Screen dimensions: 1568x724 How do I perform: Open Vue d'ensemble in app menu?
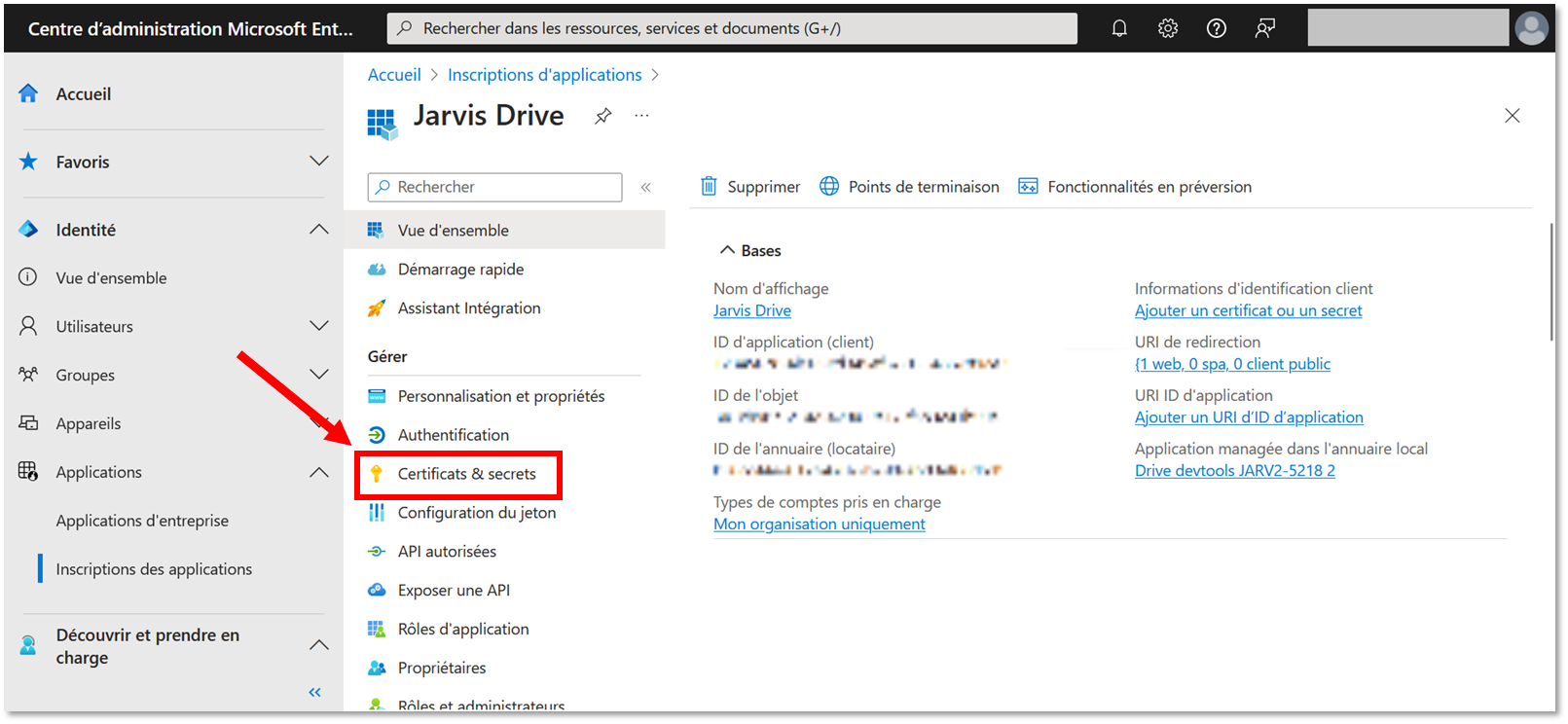[x=504, y=231]
